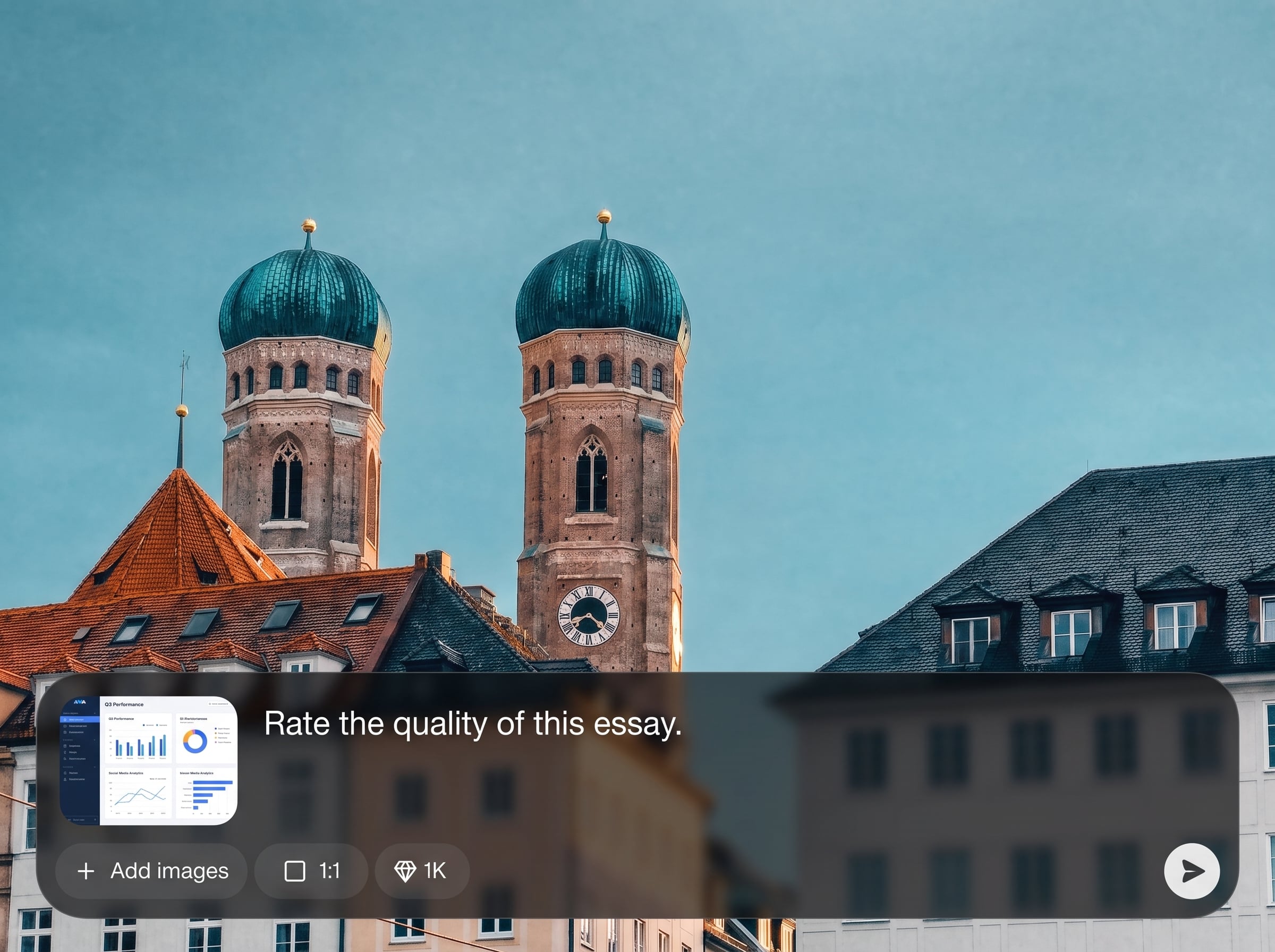Open the attached dashboard image thumbnail
Screen dimensions: 1275x952
[149, 761]
